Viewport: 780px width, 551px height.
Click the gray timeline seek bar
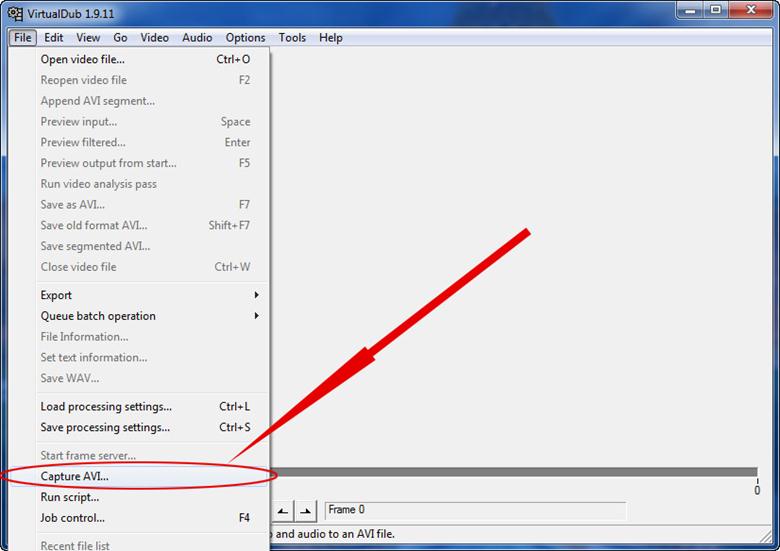[514, 472]
